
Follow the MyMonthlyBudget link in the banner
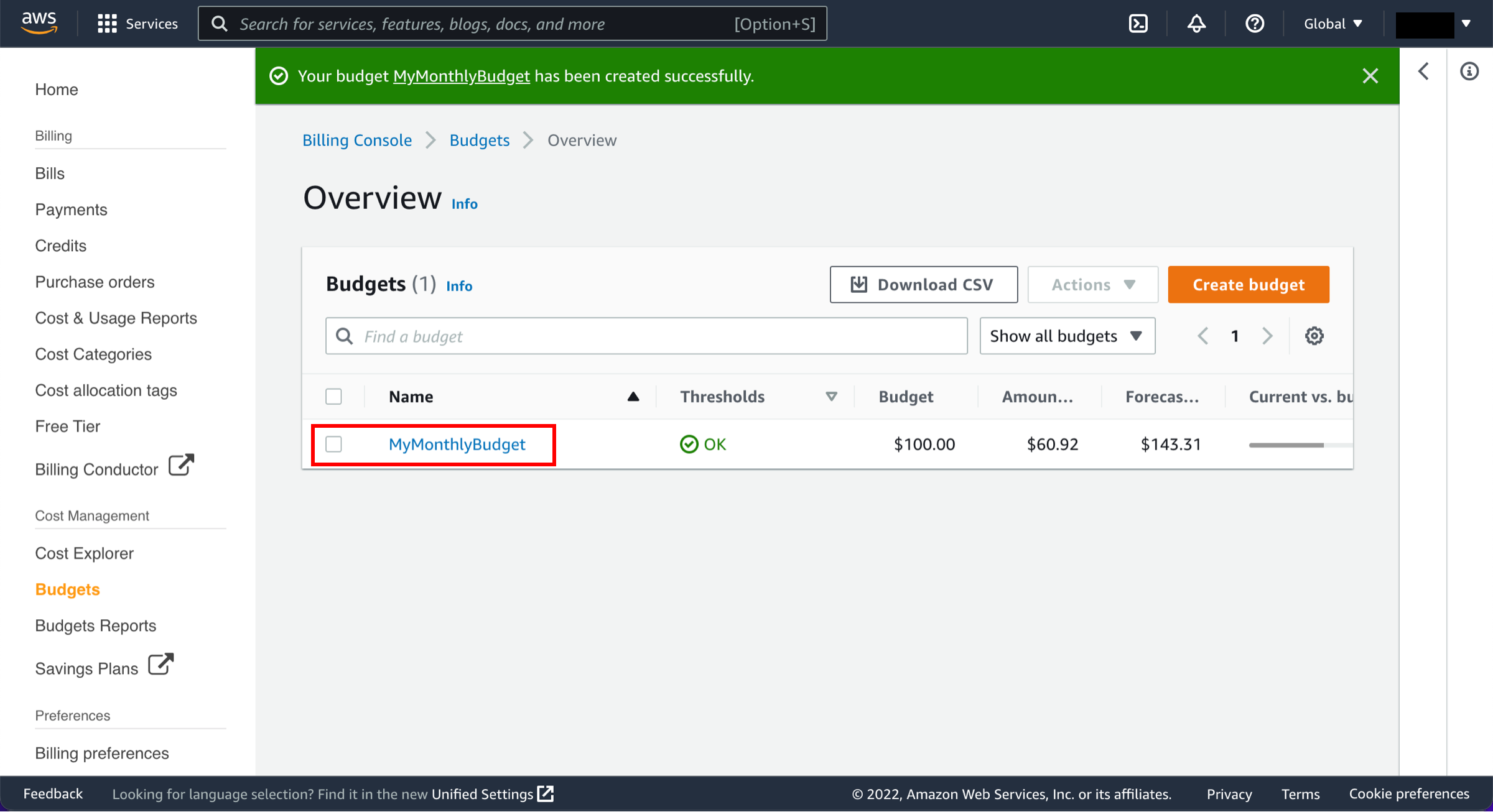[461, 76]
